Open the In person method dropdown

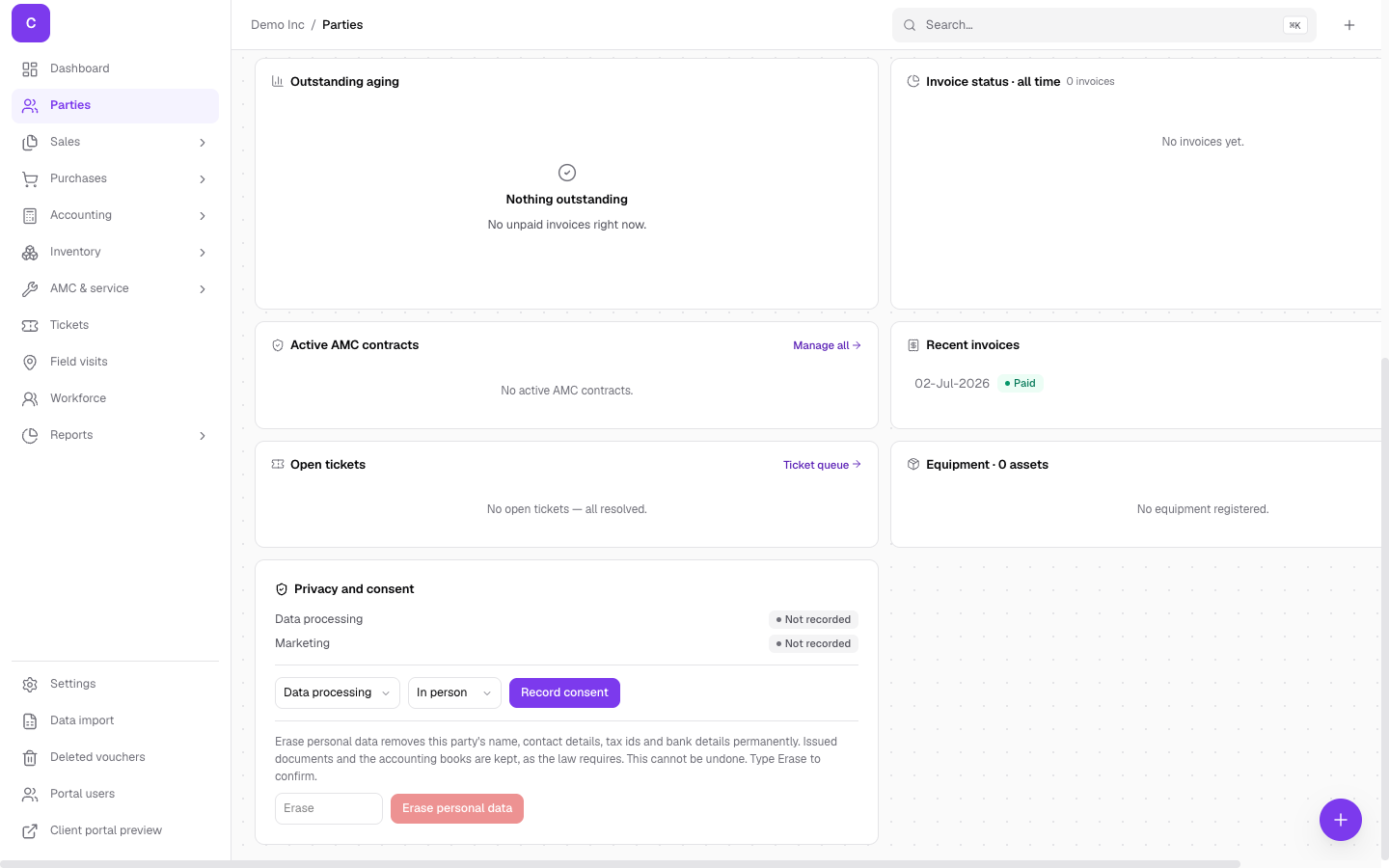click(454, 692)
